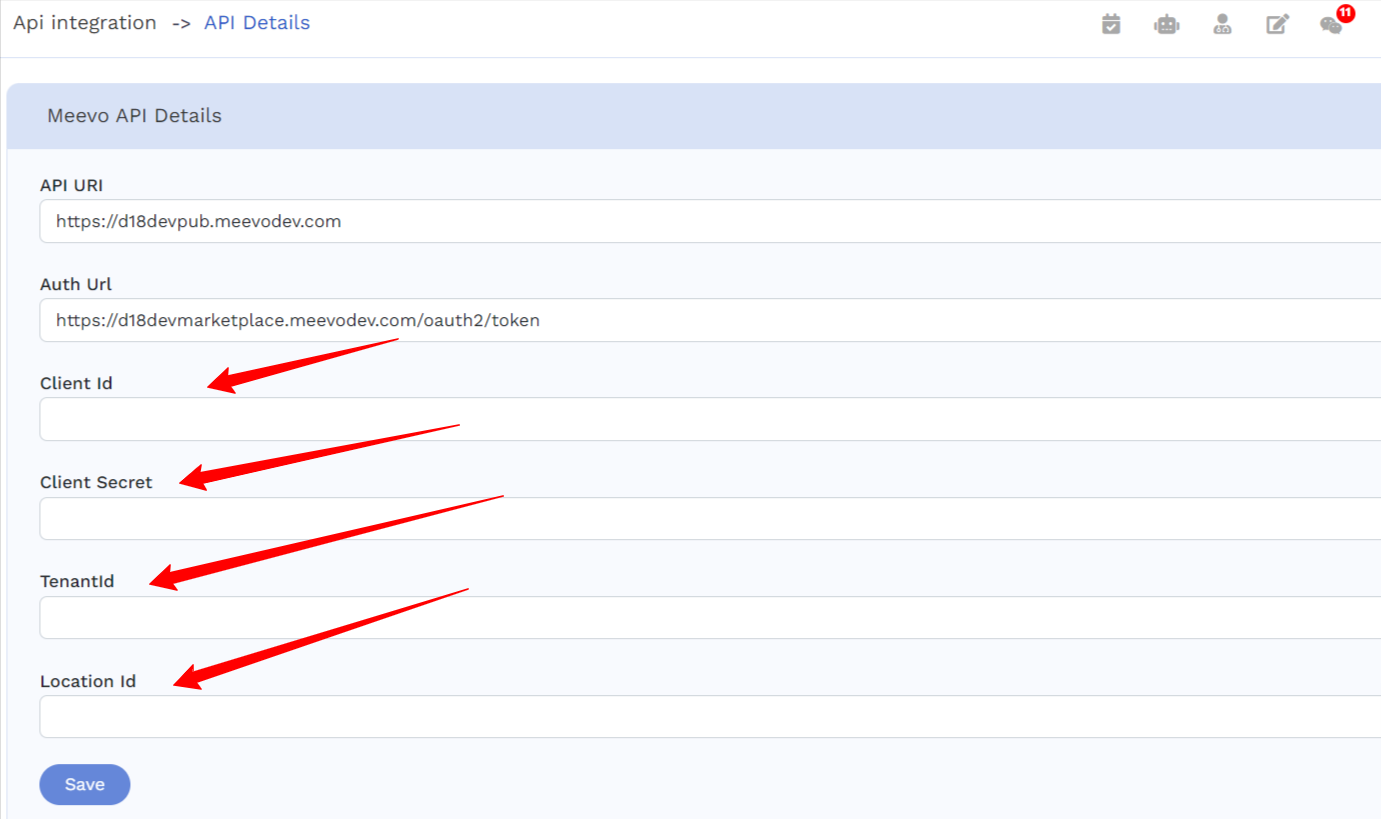Click the API URI label
Viewport: 1381px width, 819px height.
click(x=71, y=185)
